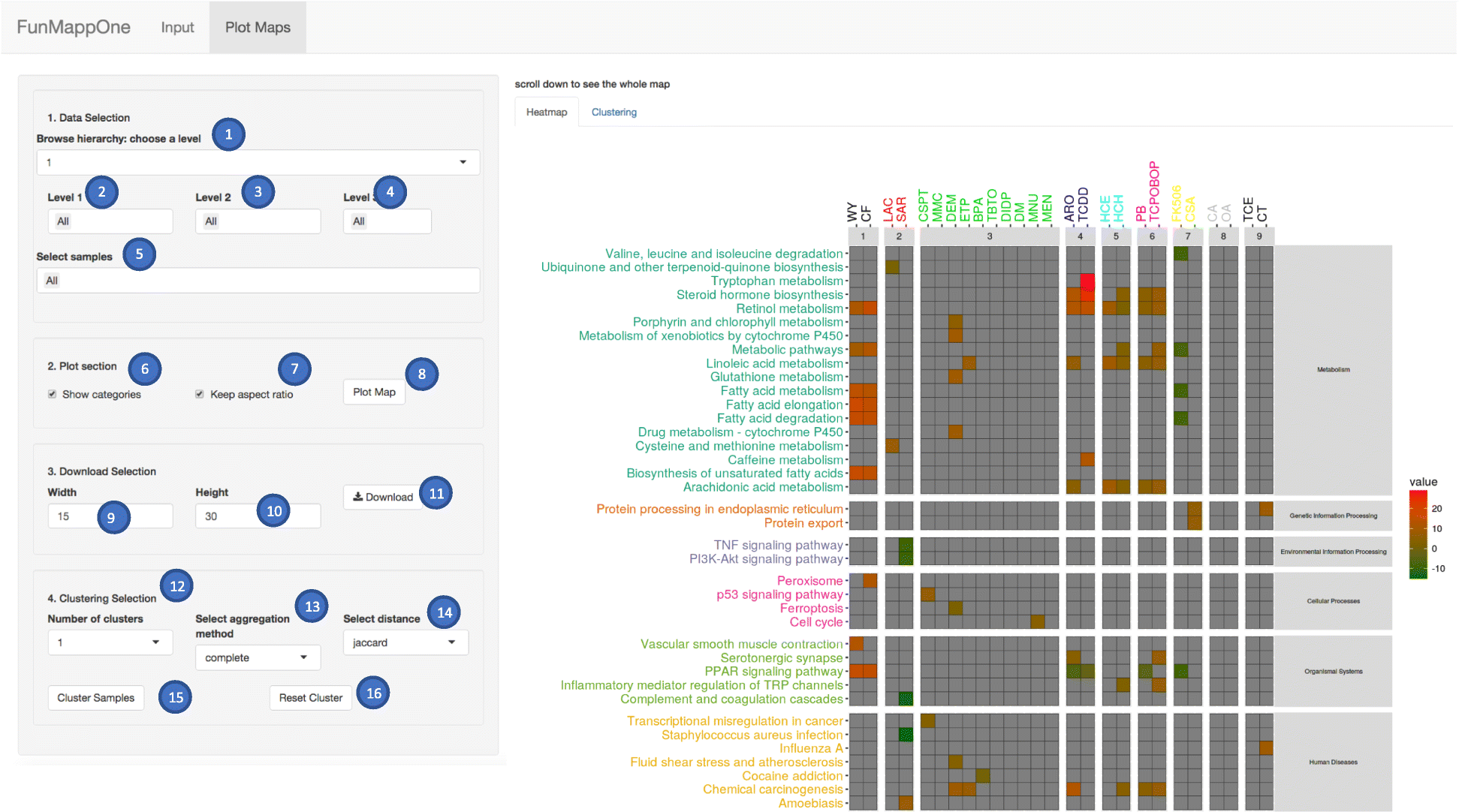Click the Select samples field
This screenshot has width=1459, height=812.
pos(258,281)
